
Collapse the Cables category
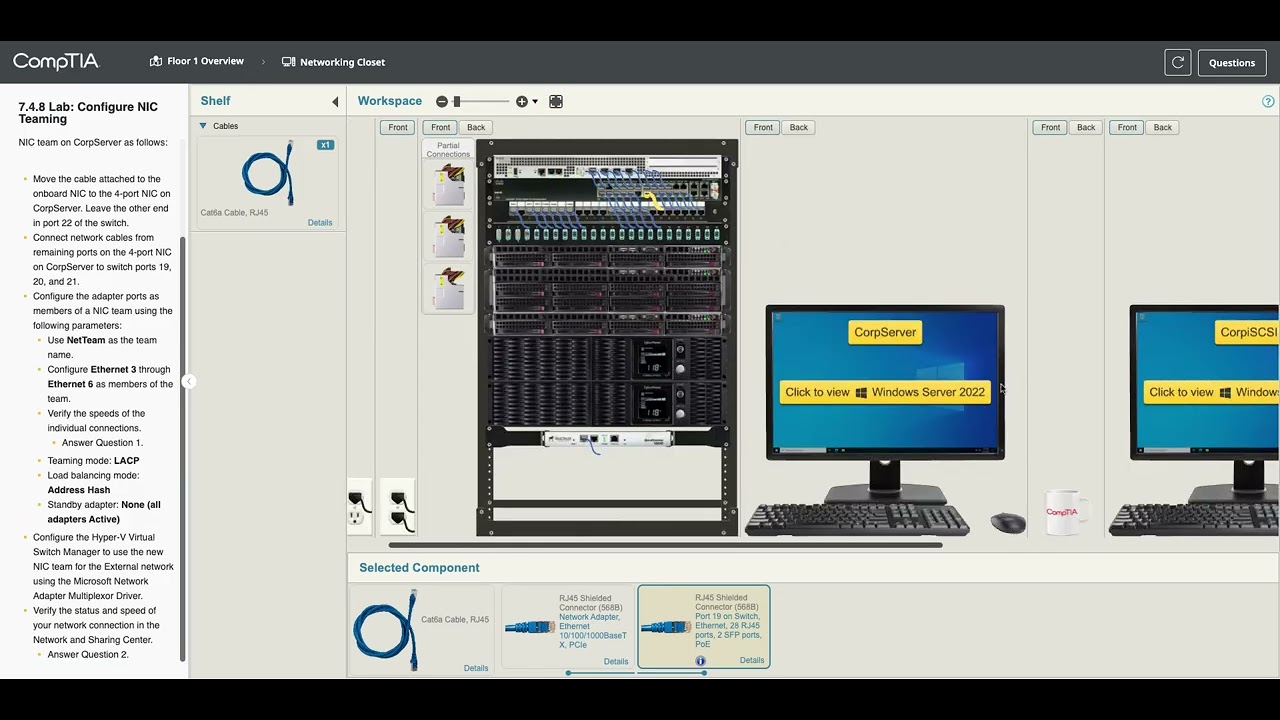pyautogui.click(x=203, y=126)
